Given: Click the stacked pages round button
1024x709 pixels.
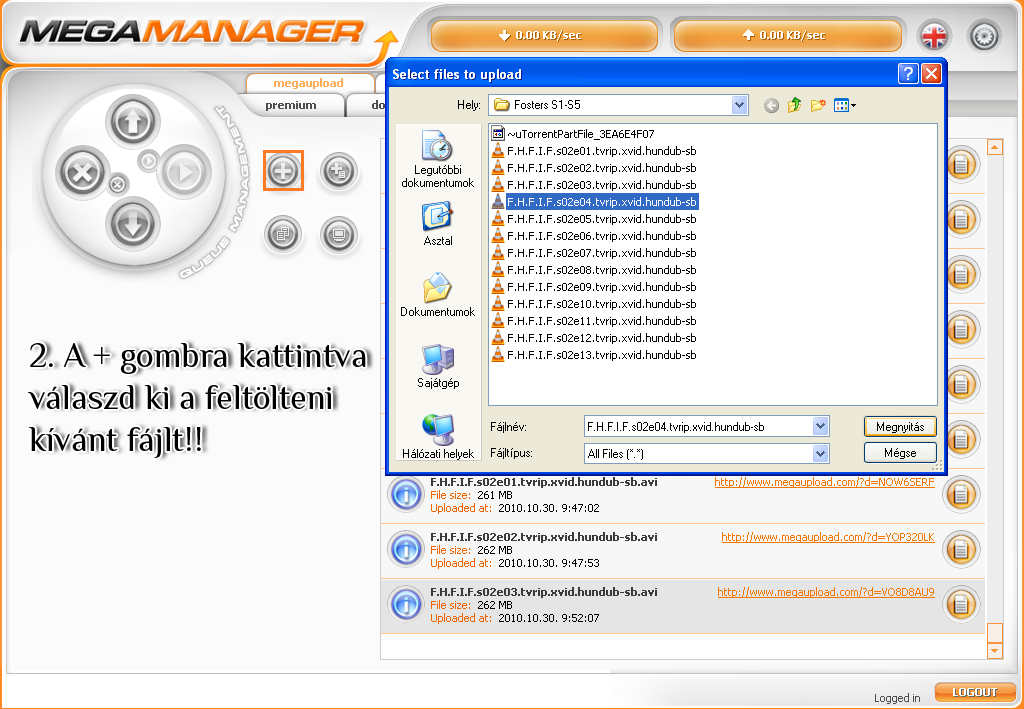Looking at the screenshot, I should 283,234.
